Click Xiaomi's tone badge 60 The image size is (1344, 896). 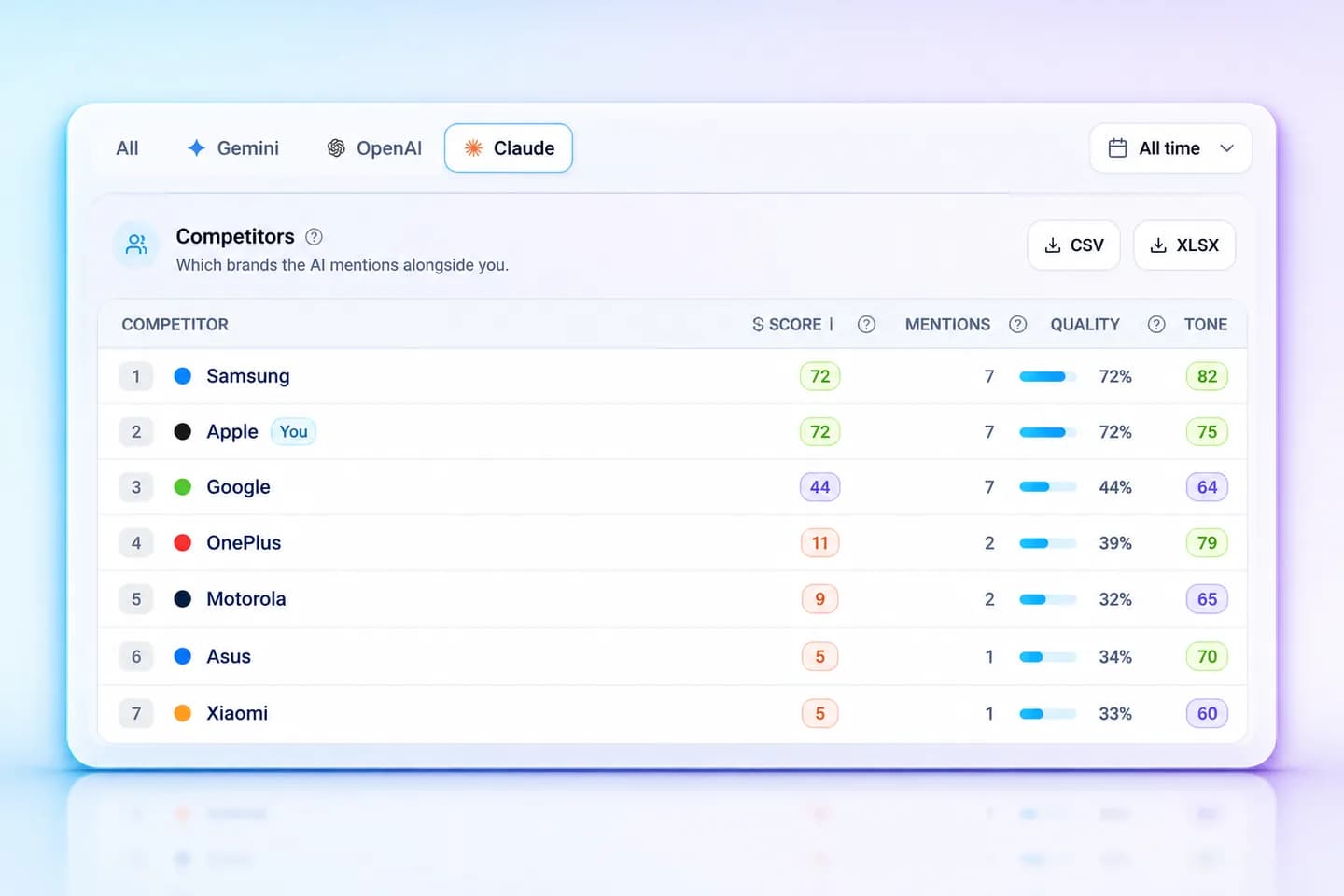pos(1207,713)
